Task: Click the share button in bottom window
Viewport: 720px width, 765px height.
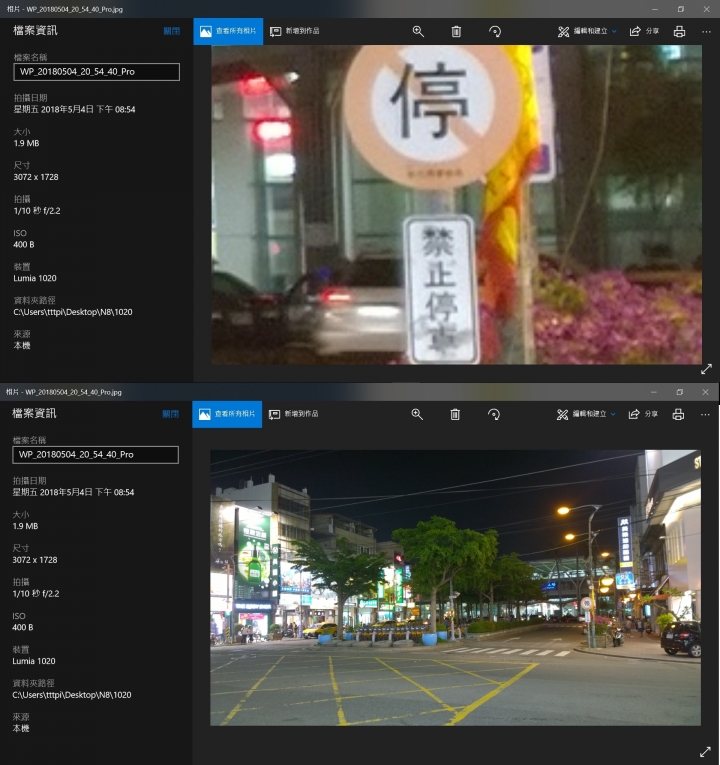Action: click(x=643, y=414)
